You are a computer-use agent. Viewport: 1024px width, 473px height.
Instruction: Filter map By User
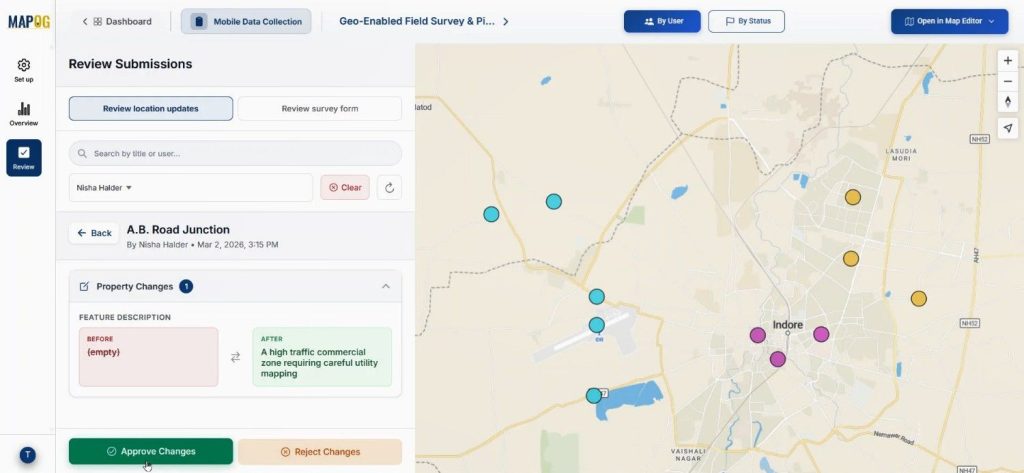pos(662,22)
